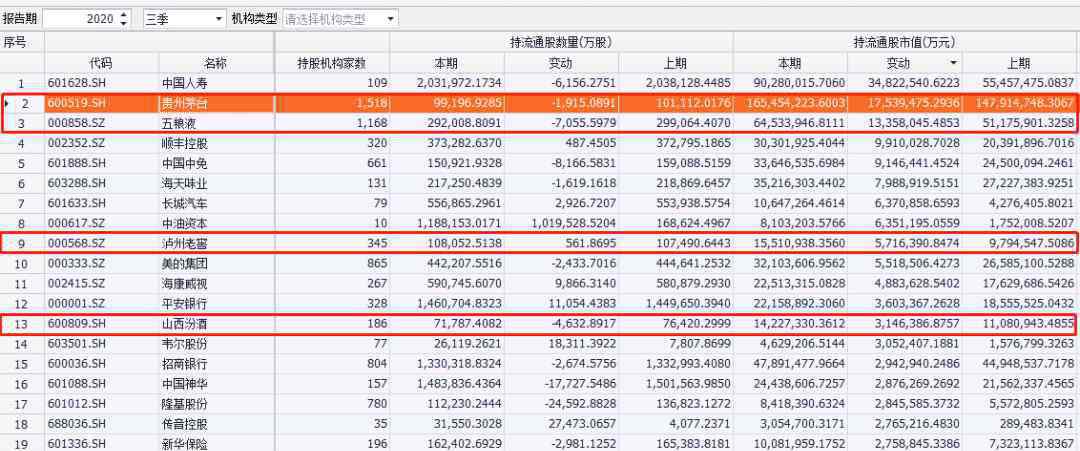Click change value 1,019,528.5204 for 中油资本
The image size is (1080, 451).
561,223
